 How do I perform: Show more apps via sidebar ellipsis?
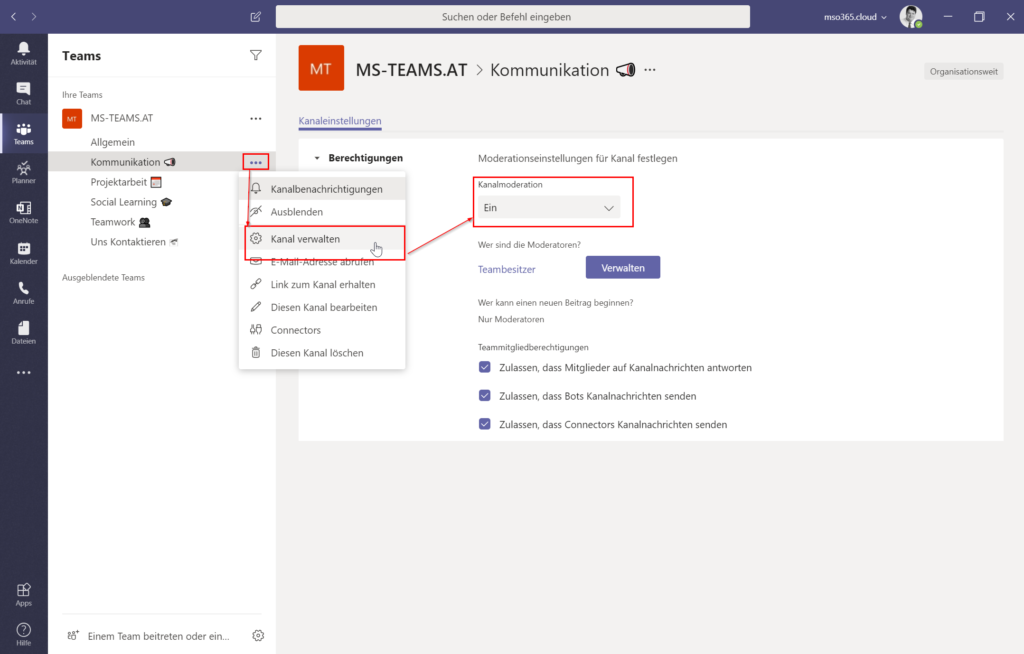point(24,372)
